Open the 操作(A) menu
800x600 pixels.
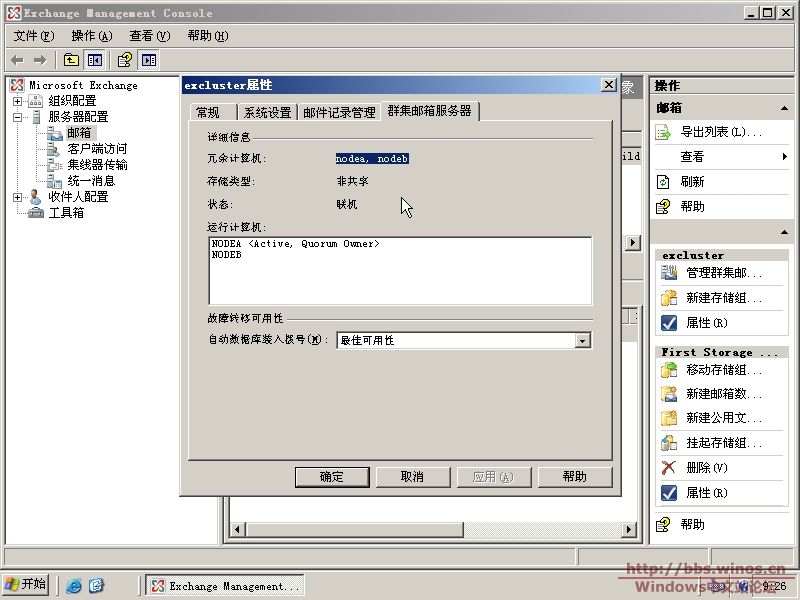[91, 36]
